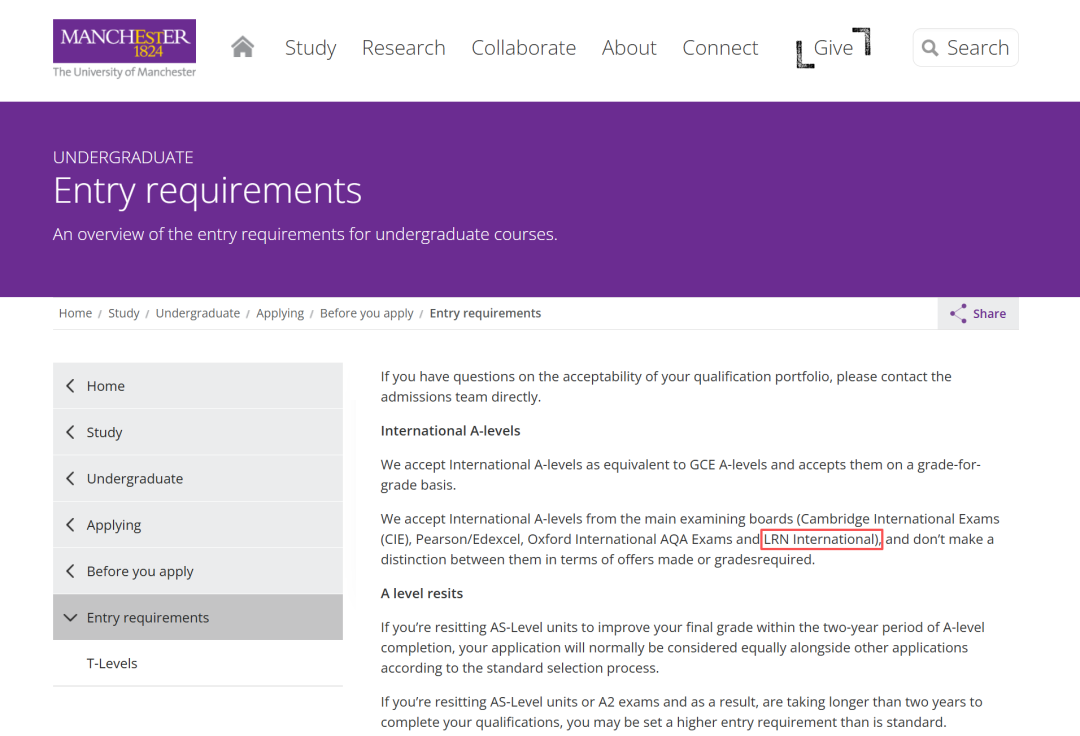
Task: Open the Study navigation menu
Action: tap(311, 48)
